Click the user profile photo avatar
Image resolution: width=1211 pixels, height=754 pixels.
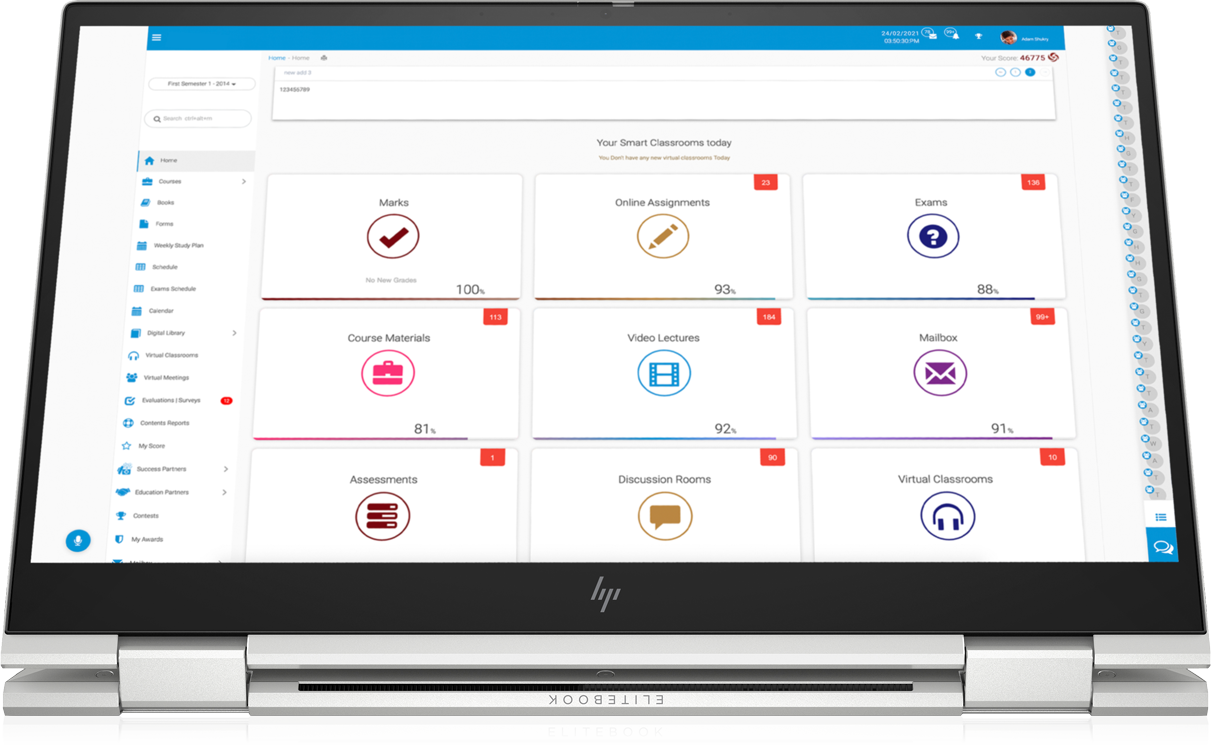pos(1008,37)
